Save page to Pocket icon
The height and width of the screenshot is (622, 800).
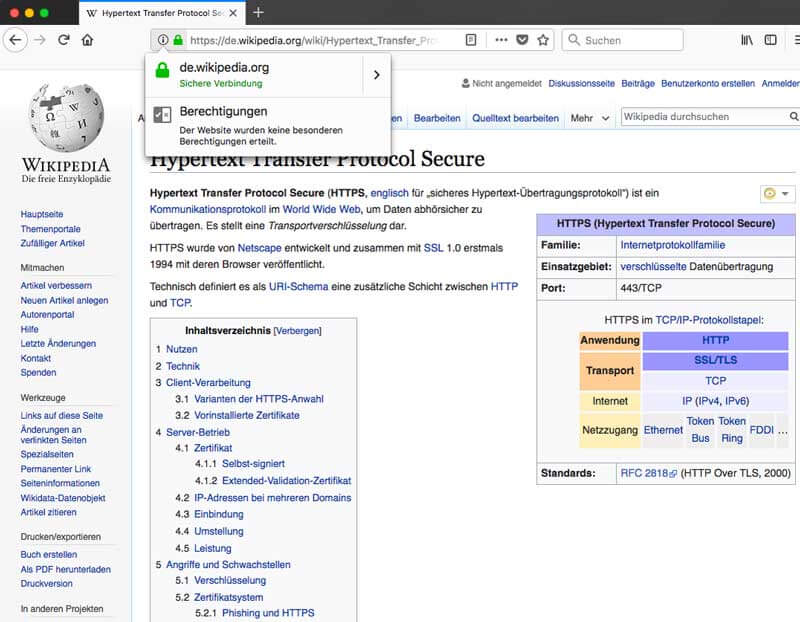(522, 40)
